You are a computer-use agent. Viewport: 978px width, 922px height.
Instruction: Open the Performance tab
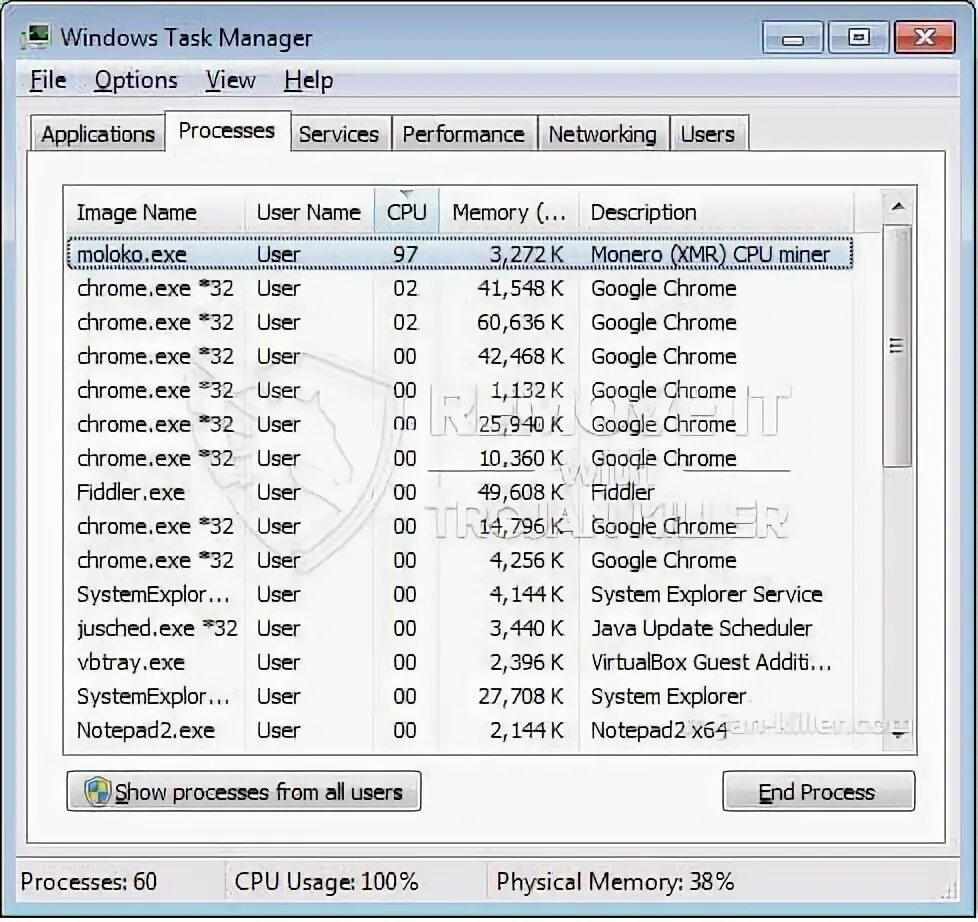pyautogui.click(x=463, y=133)
